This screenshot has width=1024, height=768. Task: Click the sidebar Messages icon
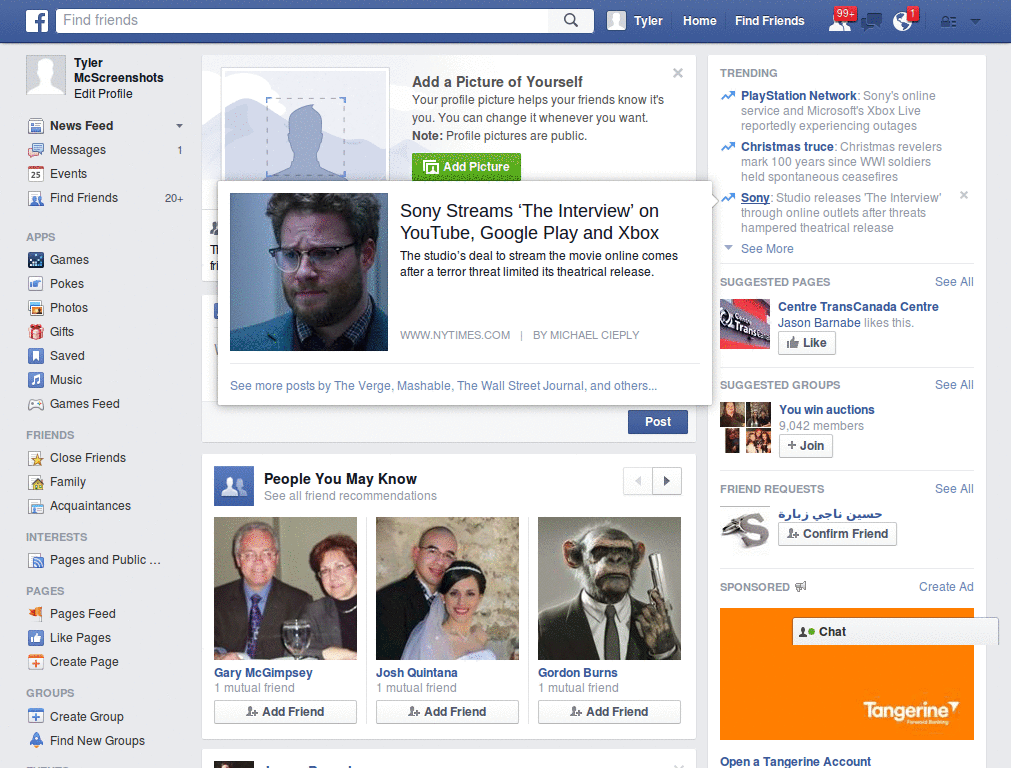pos(35,150)
